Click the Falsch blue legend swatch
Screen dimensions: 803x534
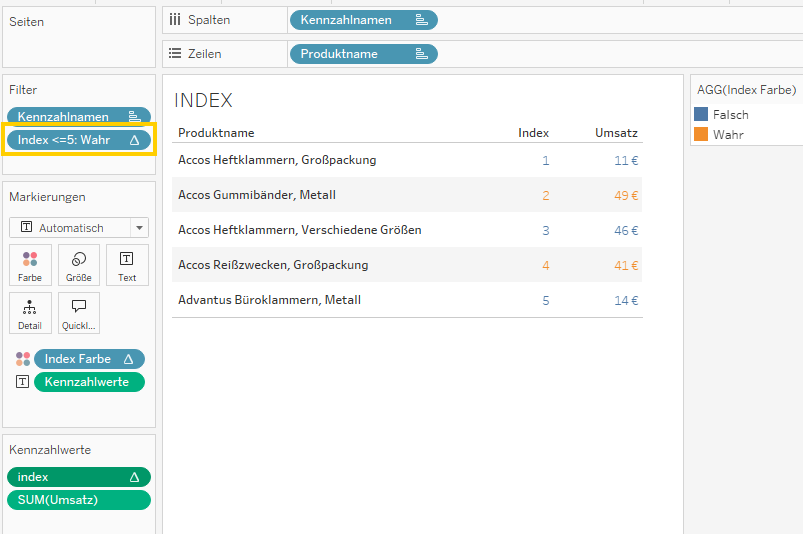tap(701, 115)
